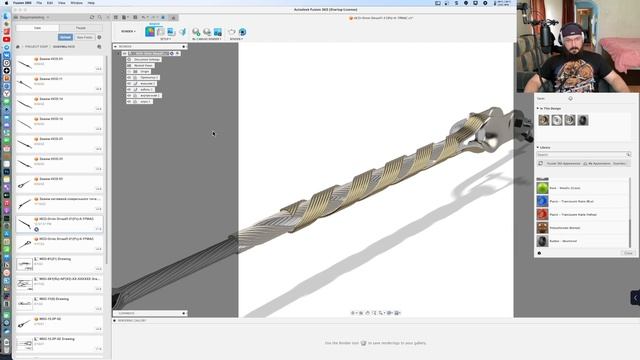Click the Orbit icon in the bottom navigation bar
Viewport: 640px width, 360px height.
pyautogui.click(x=353, y=313)
